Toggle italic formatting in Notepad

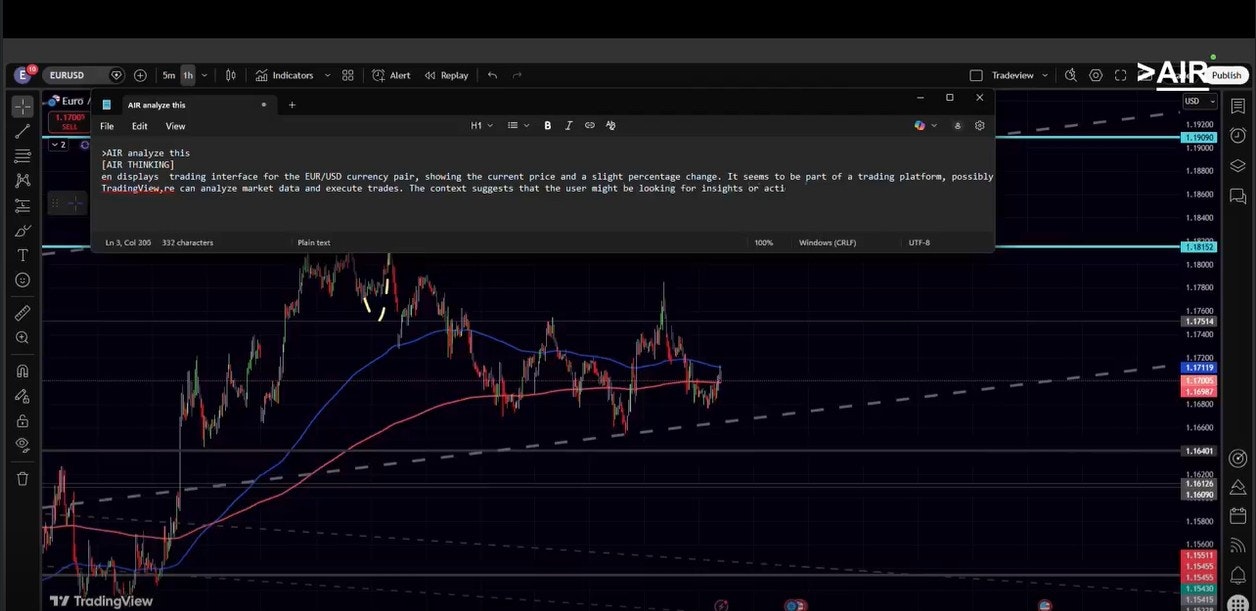click(568, 126)
